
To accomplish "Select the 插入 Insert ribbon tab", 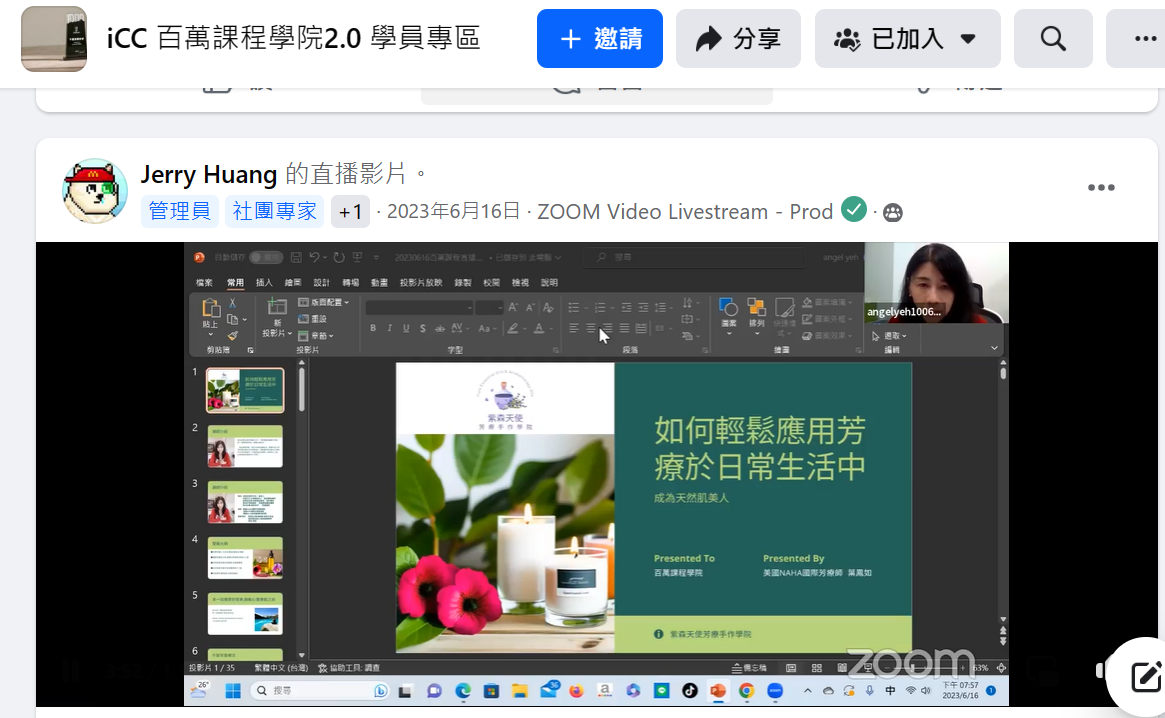I will [x=264, y=283].
